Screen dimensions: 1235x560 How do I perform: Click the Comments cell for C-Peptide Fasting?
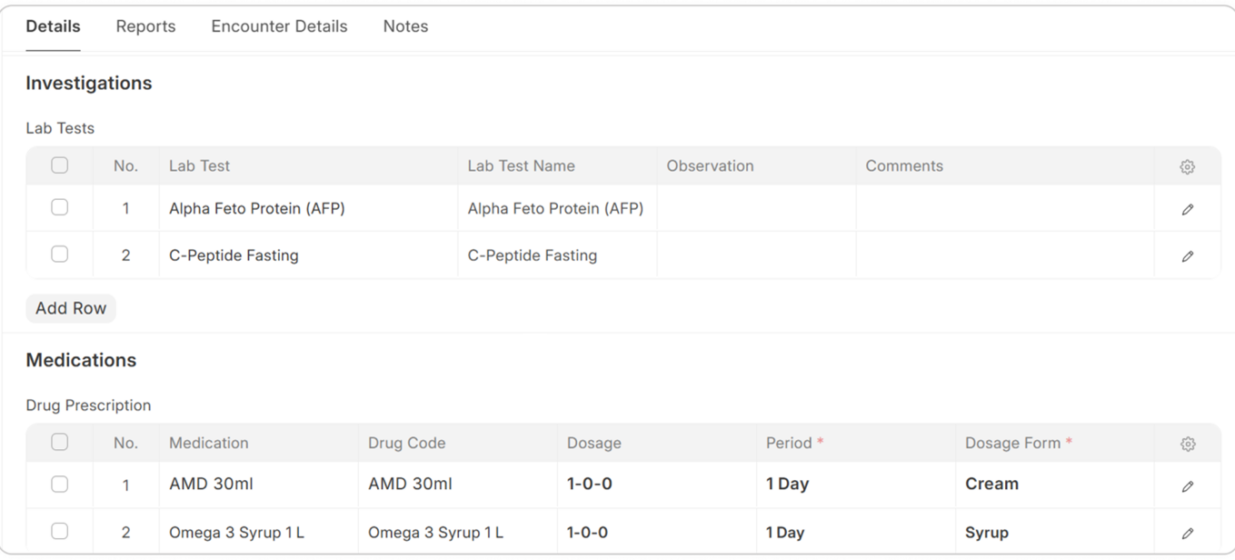coord(1003,256)
